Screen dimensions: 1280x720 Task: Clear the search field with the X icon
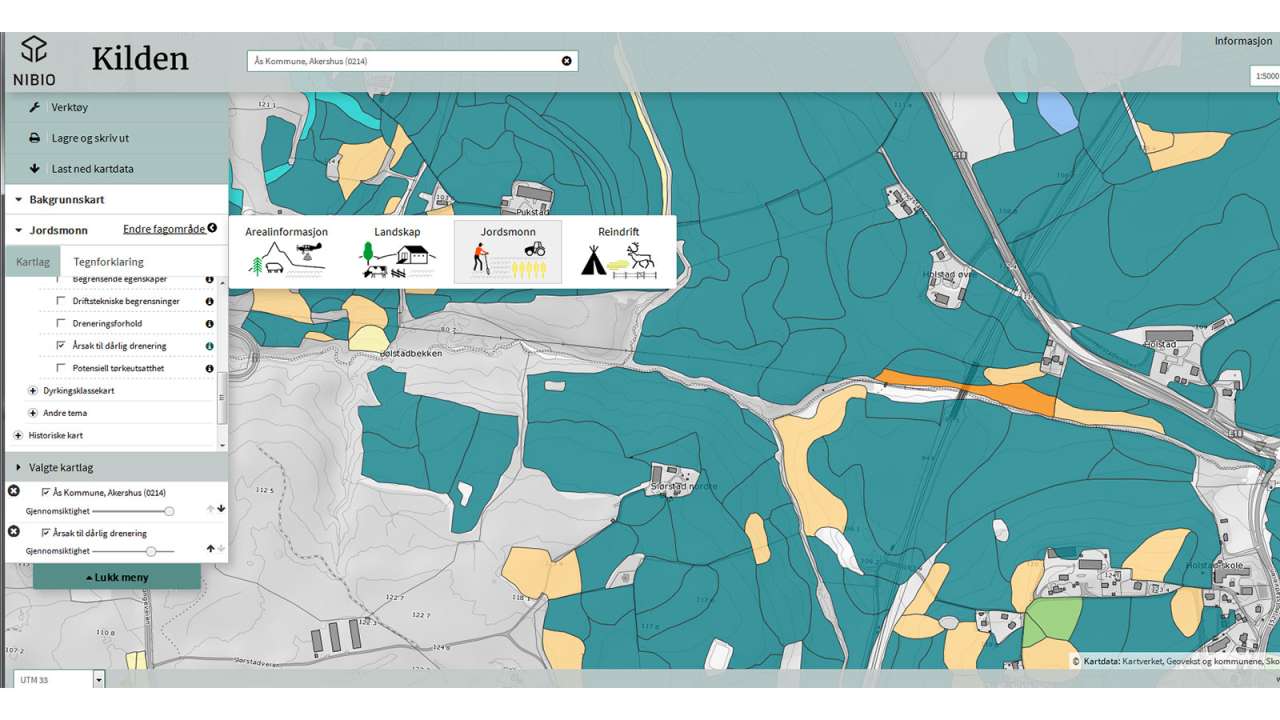coord(567,61)
